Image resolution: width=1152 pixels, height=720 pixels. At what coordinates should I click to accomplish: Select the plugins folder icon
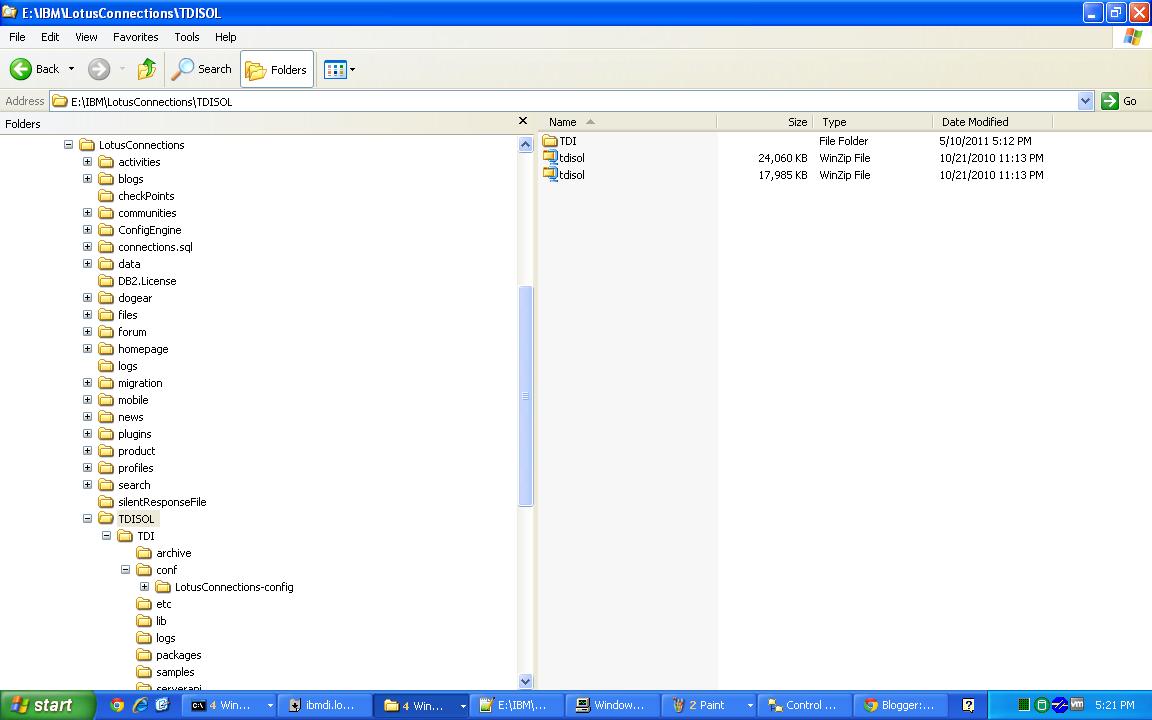pos(106,434)
